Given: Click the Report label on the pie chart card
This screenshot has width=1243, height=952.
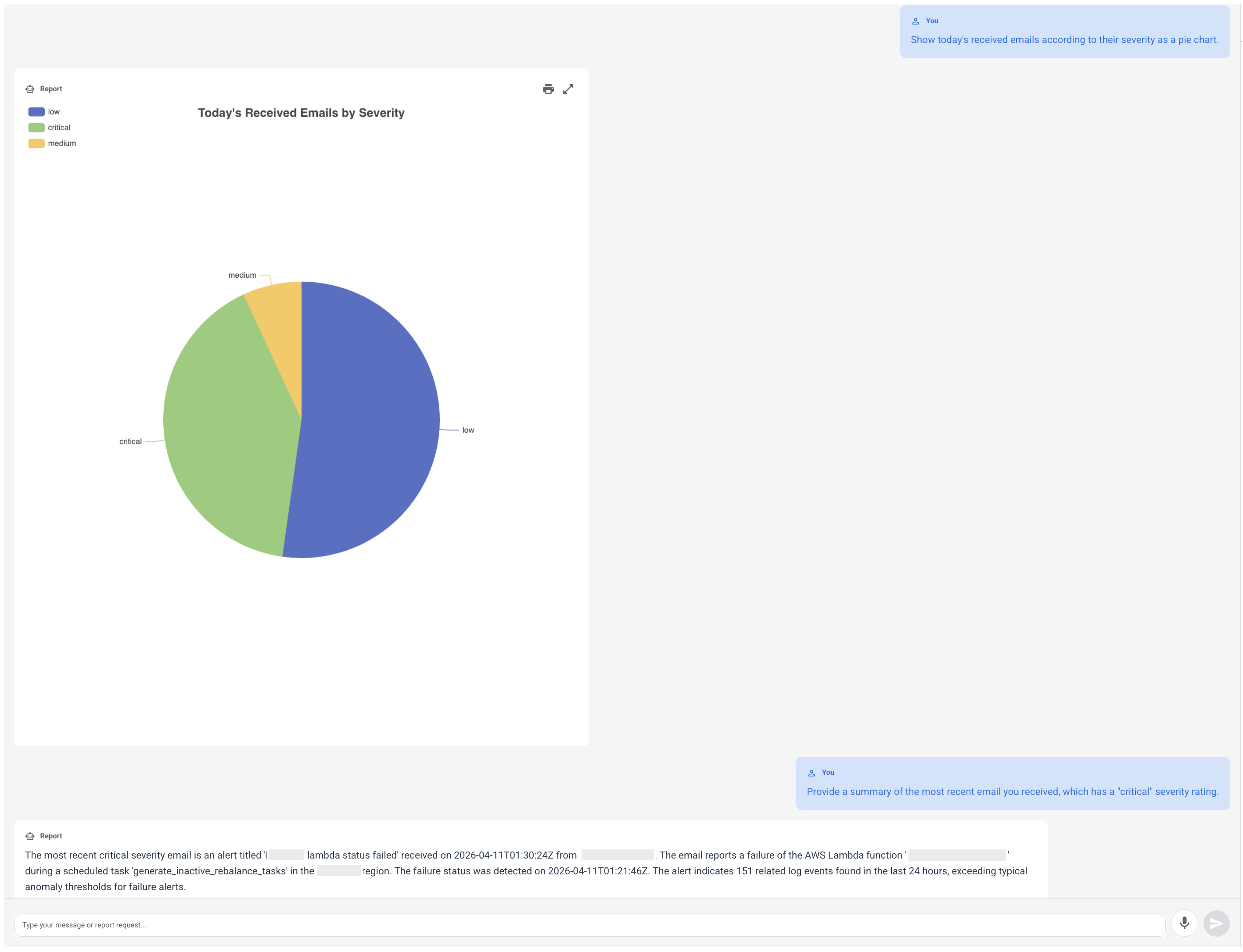Looking at the screenshot, I should tap(51, 89).
